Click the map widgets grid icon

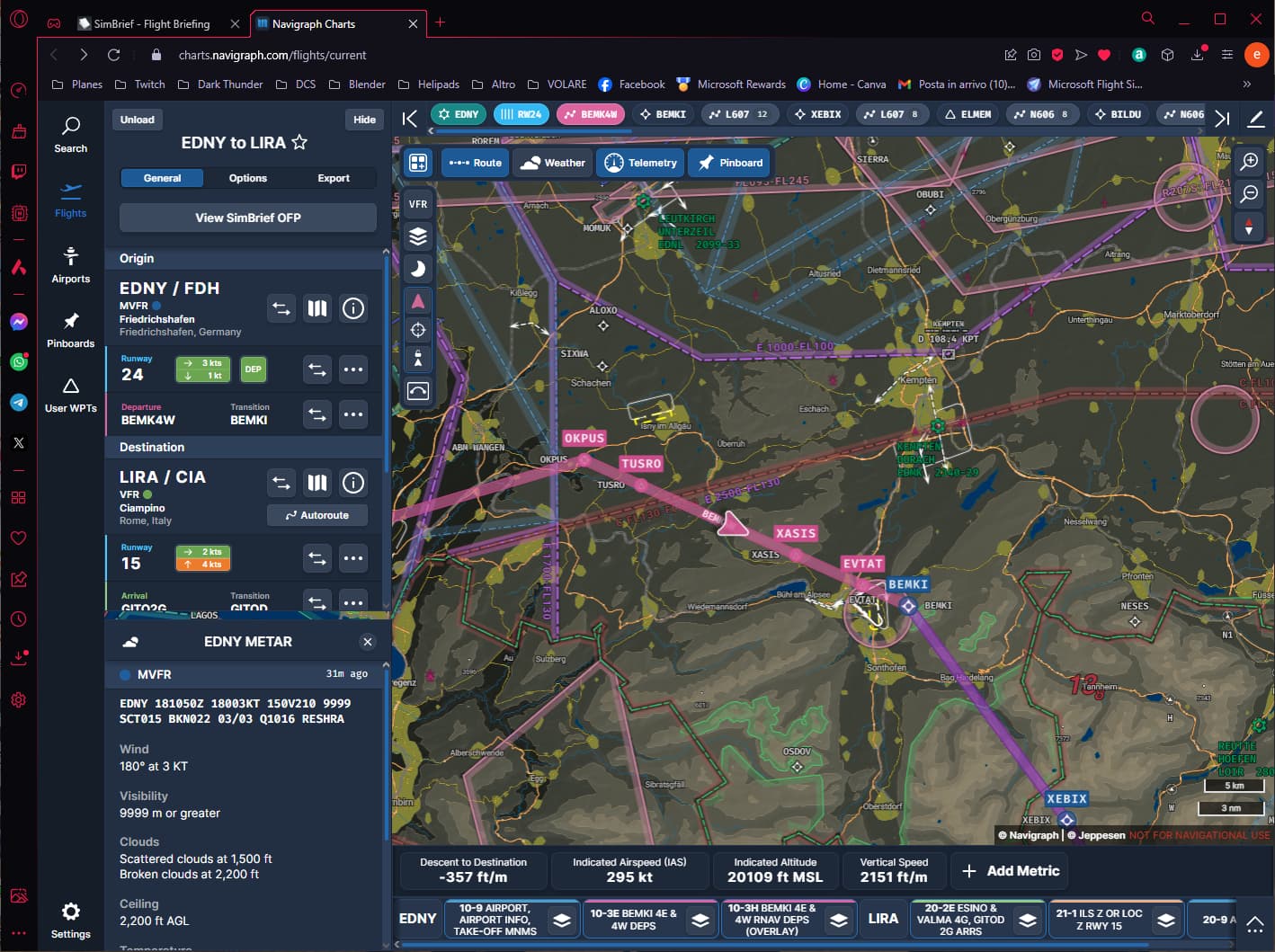[x=418, y=163]
